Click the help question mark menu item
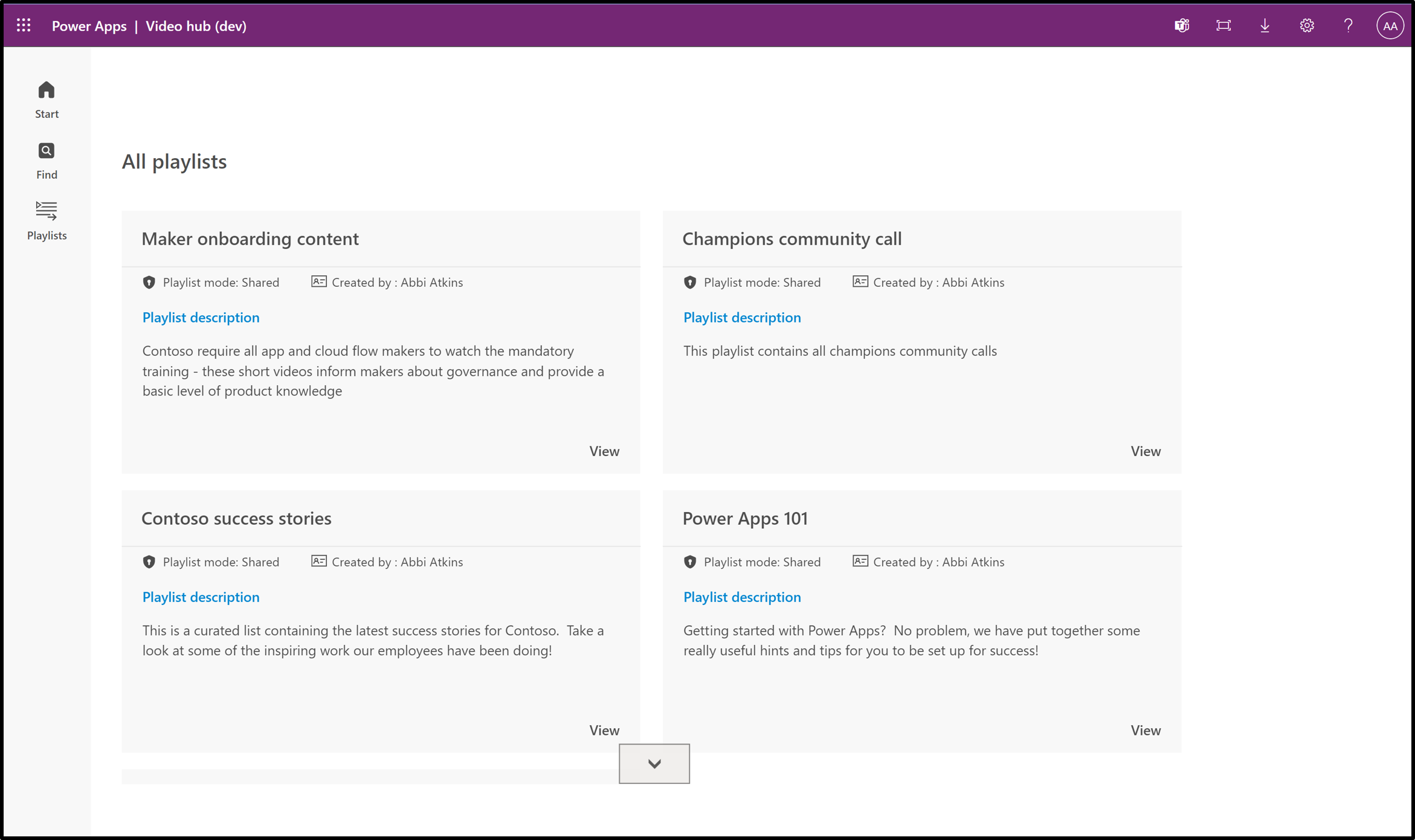 coord(1349,25)
